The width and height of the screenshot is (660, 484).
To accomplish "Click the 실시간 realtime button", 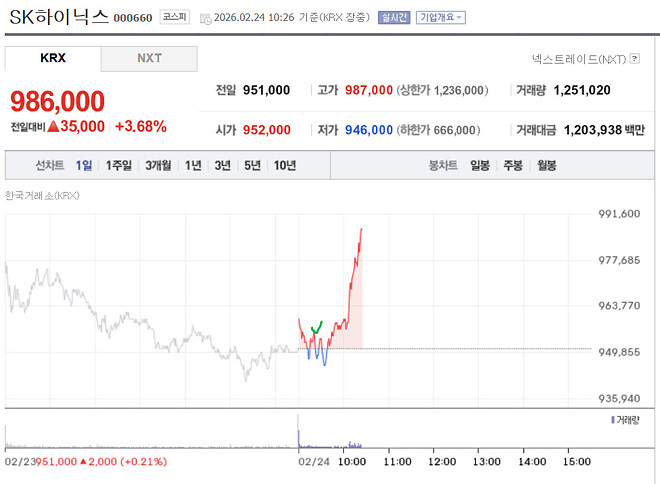I will tap(394, 17).
